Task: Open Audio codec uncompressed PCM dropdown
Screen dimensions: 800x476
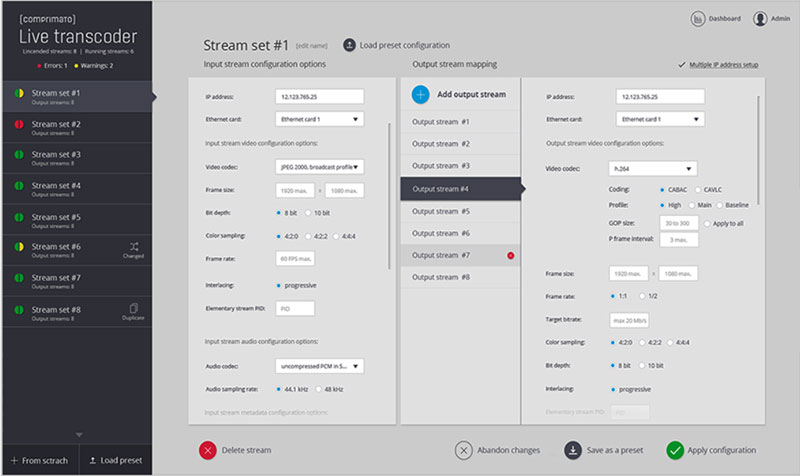Action: point(319,366)
